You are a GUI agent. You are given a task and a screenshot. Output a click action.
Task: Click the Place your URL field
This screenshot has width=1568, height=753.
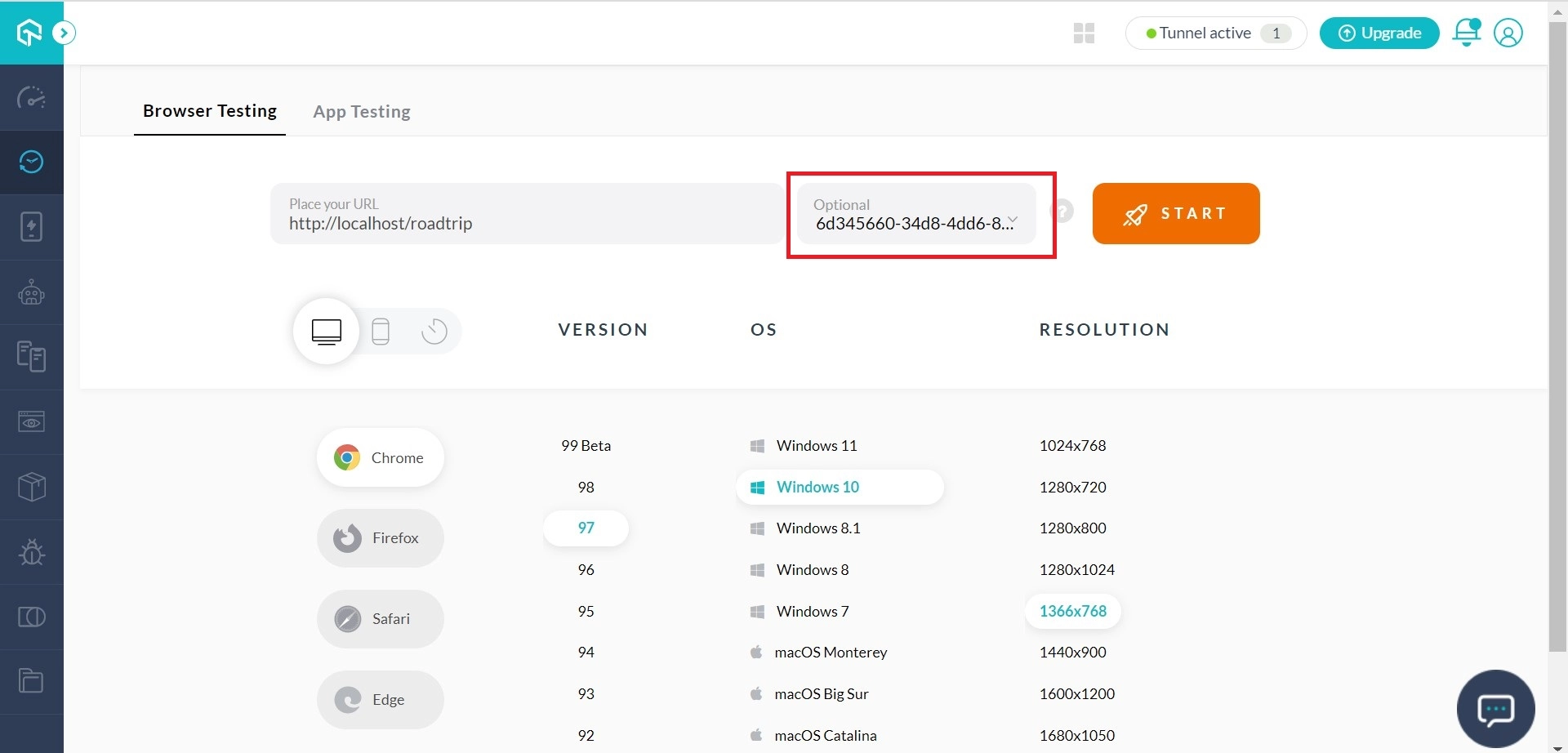pos(527,215)
